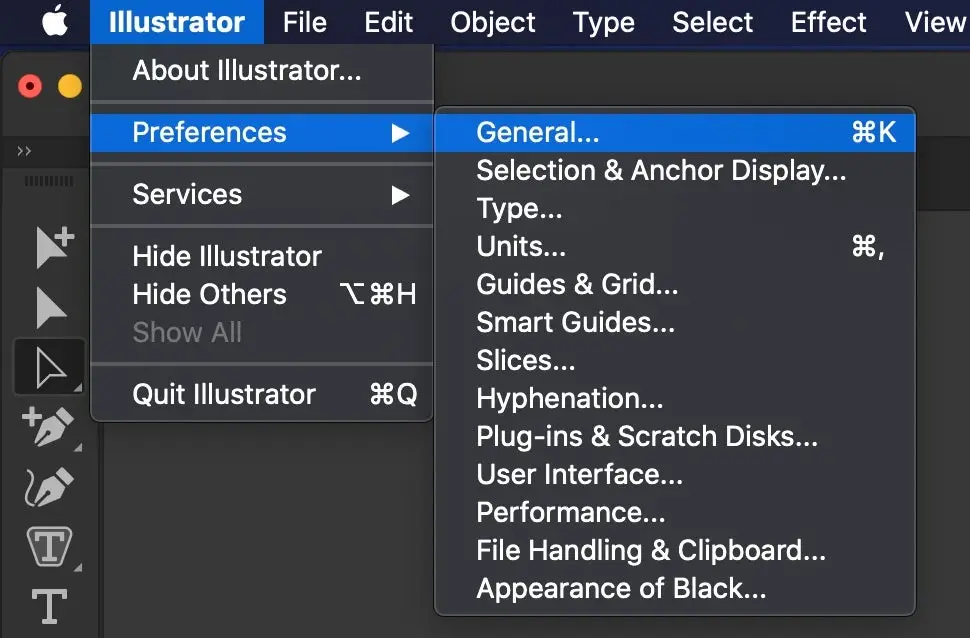Open the Services submenu

click(187, 194)
